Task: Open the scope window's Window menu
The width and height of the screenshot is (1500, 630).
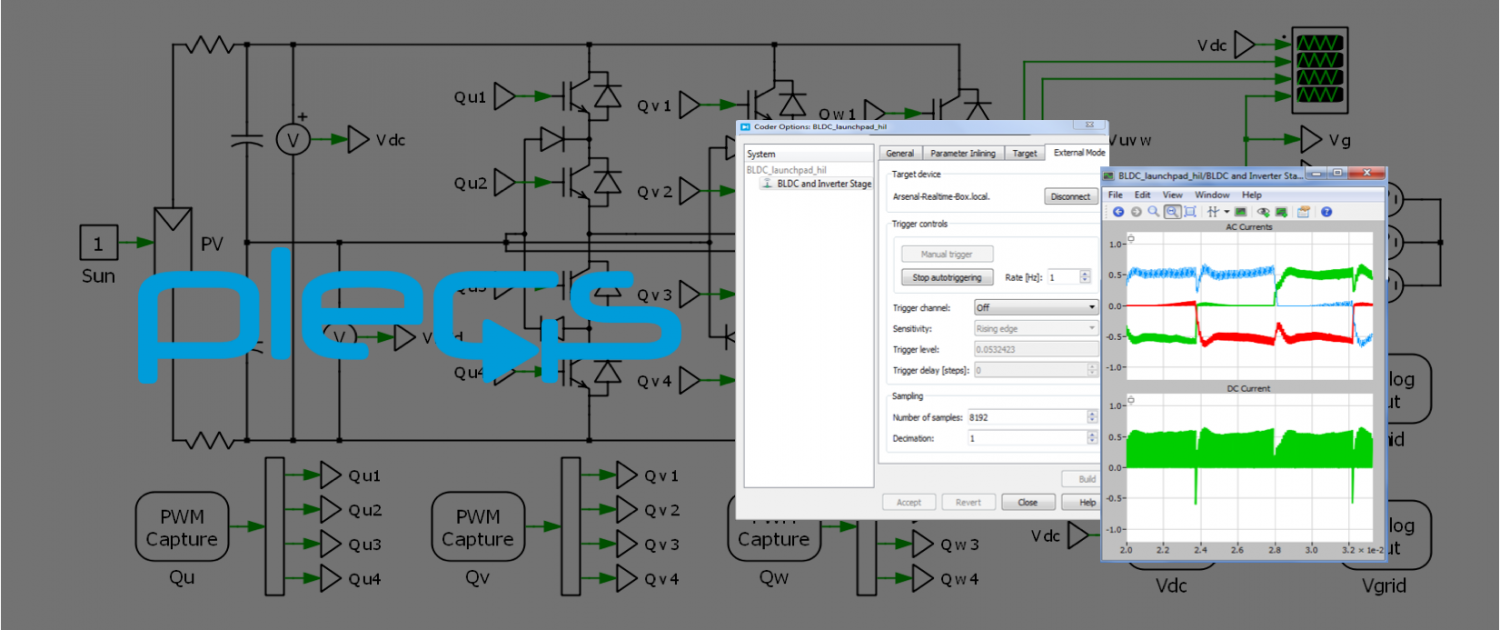Action: (x=1212, y=195)
